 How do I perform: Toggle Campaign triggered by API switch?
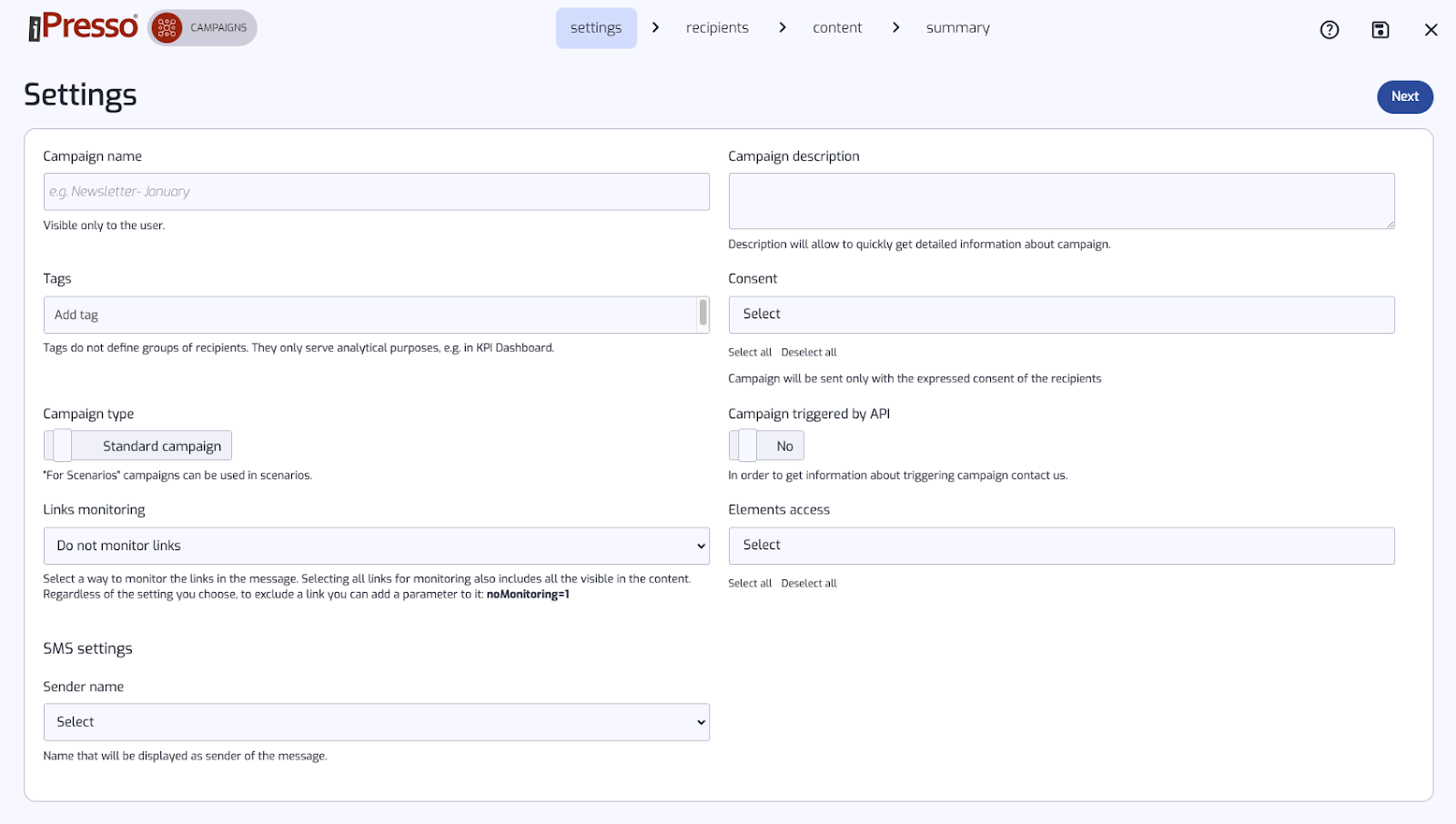click(x=747, y=446)
